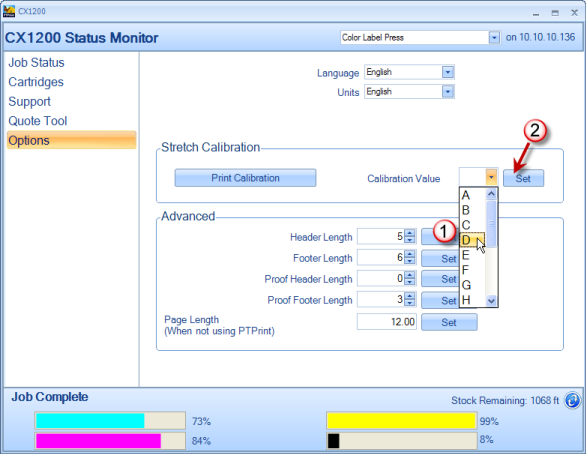
Task: Open the Job Status page
Action: [36, 62]
